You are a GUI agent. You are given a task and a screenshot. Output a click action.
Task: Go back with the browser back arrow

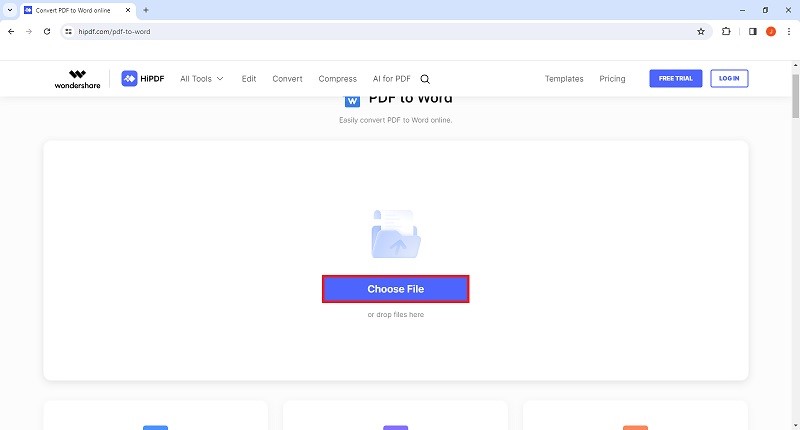coord(11,32)
